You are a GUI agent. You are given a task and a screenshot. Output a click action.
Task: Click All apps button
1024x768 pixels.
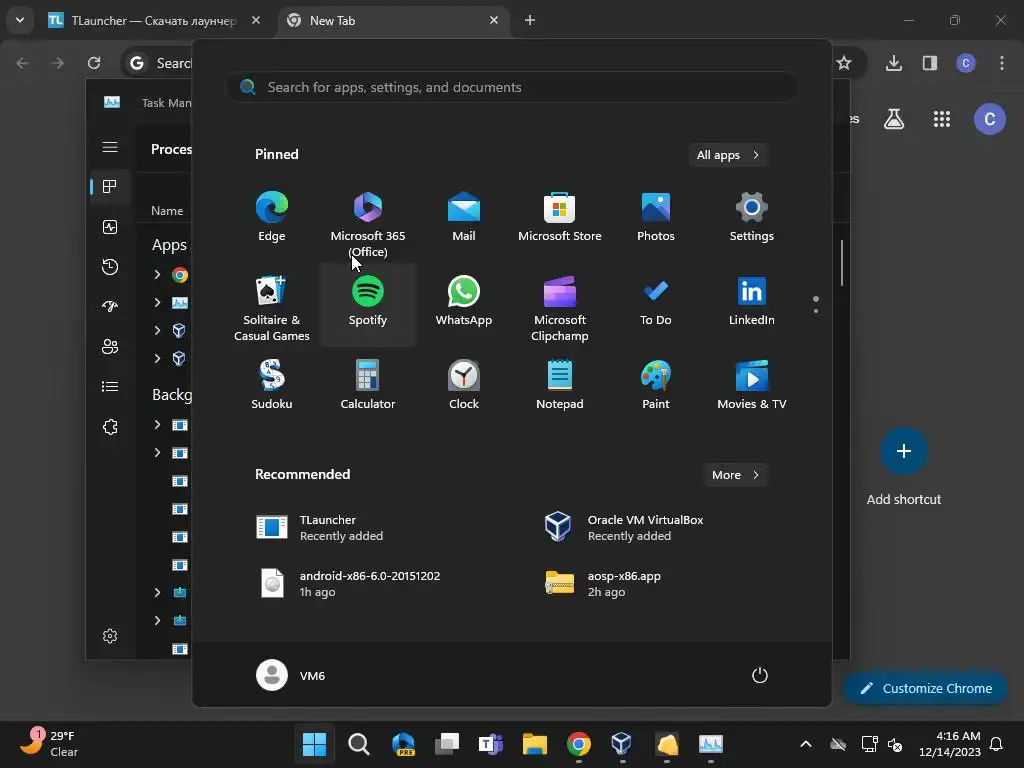[728, 155]
